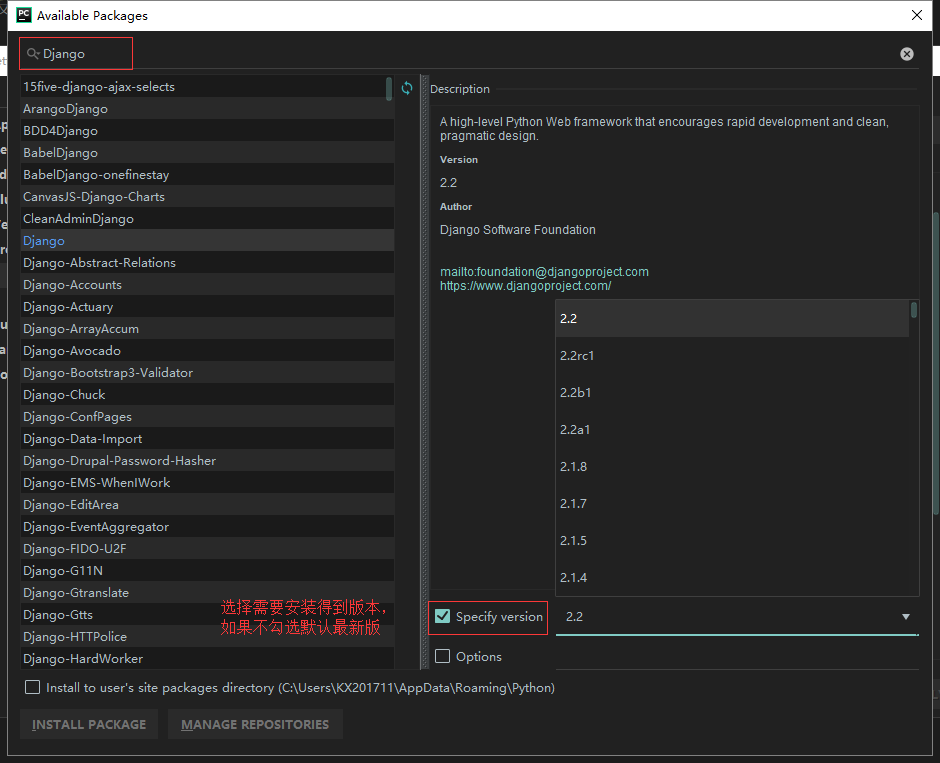Pick version 2.1.4 from the list
This screenshot has height=763, width=940.
[732, 578]
